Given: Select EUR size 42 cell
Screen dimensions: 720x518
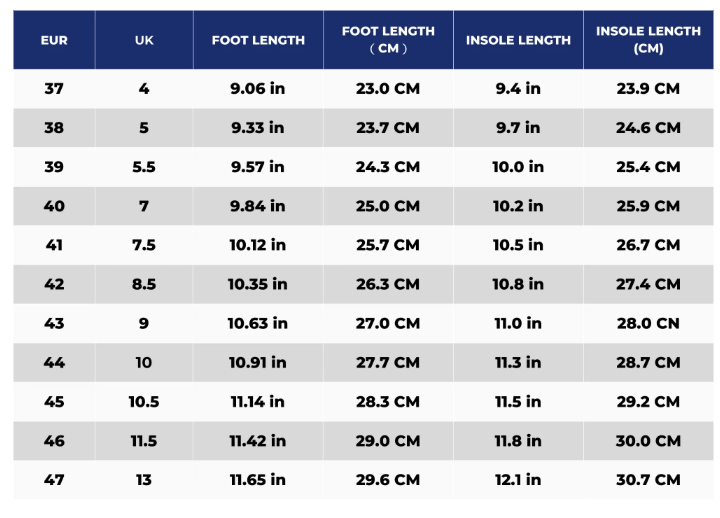Looking at the screenshot, I should click(x=54, y=284).
